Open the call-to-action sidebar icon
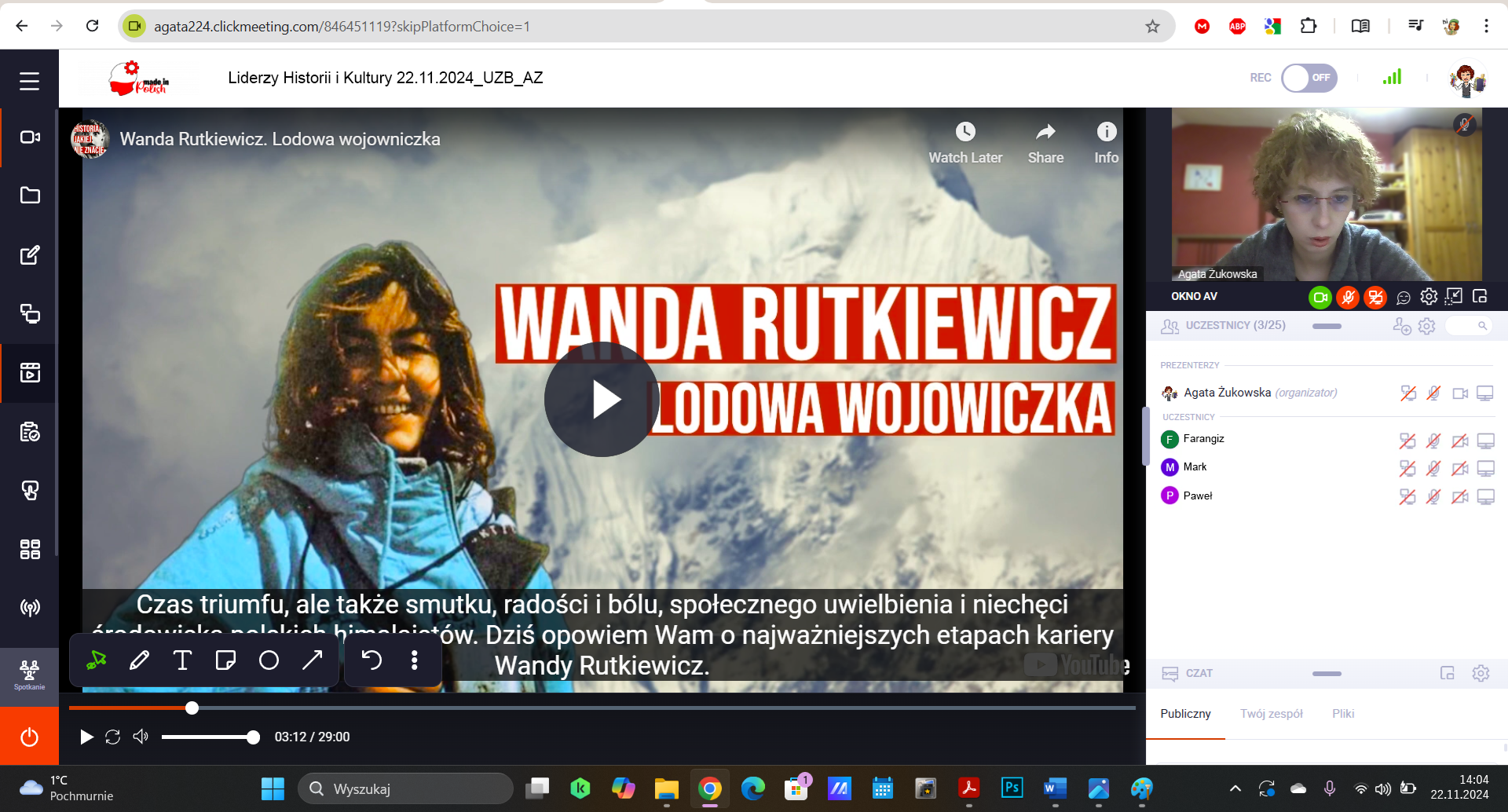Screen dimensions: 1508x812 (x=30, y=490)
